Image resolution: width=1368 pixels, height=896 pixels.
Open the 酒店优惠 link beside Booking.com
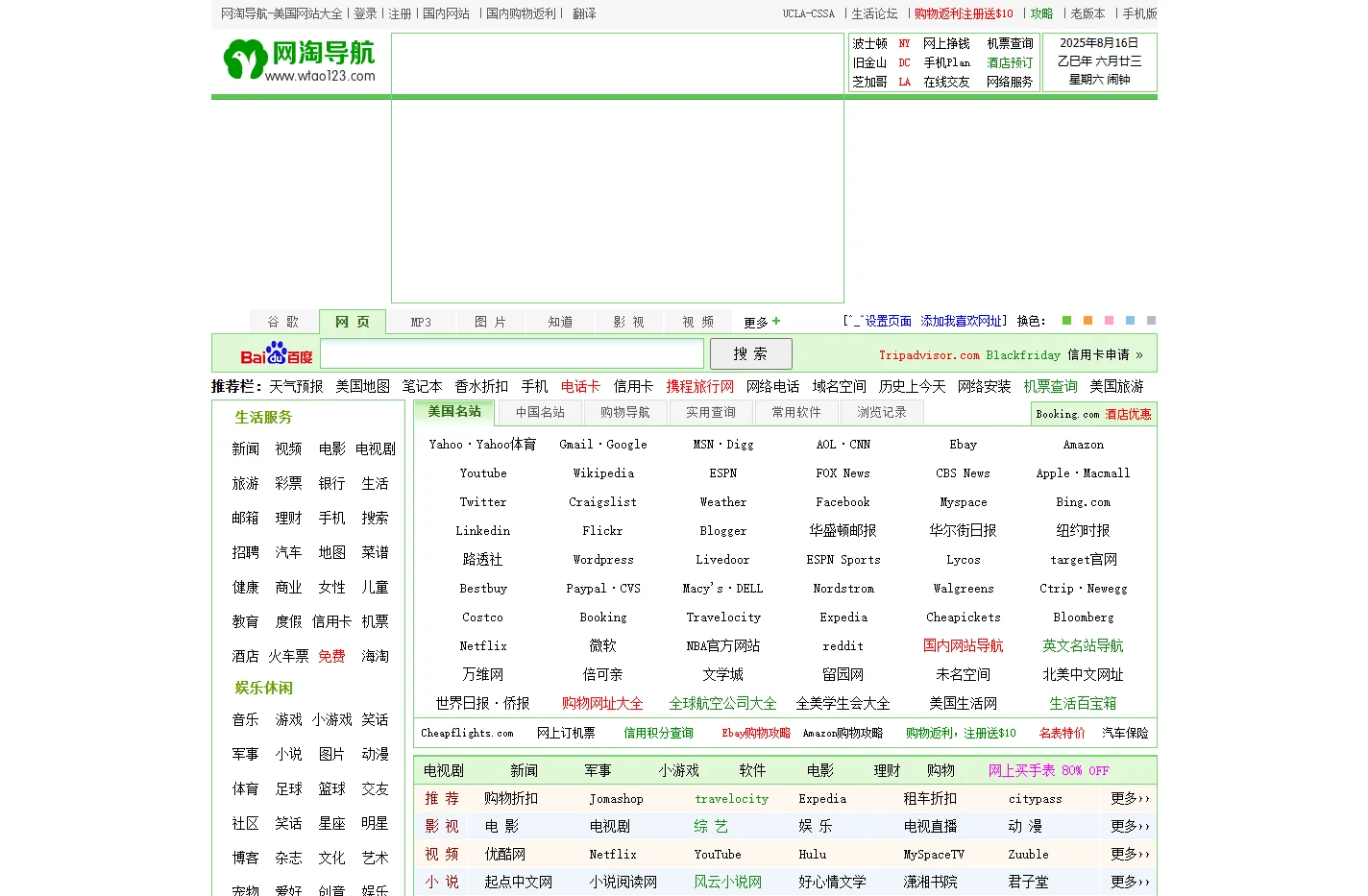(x=1128, y=414)
